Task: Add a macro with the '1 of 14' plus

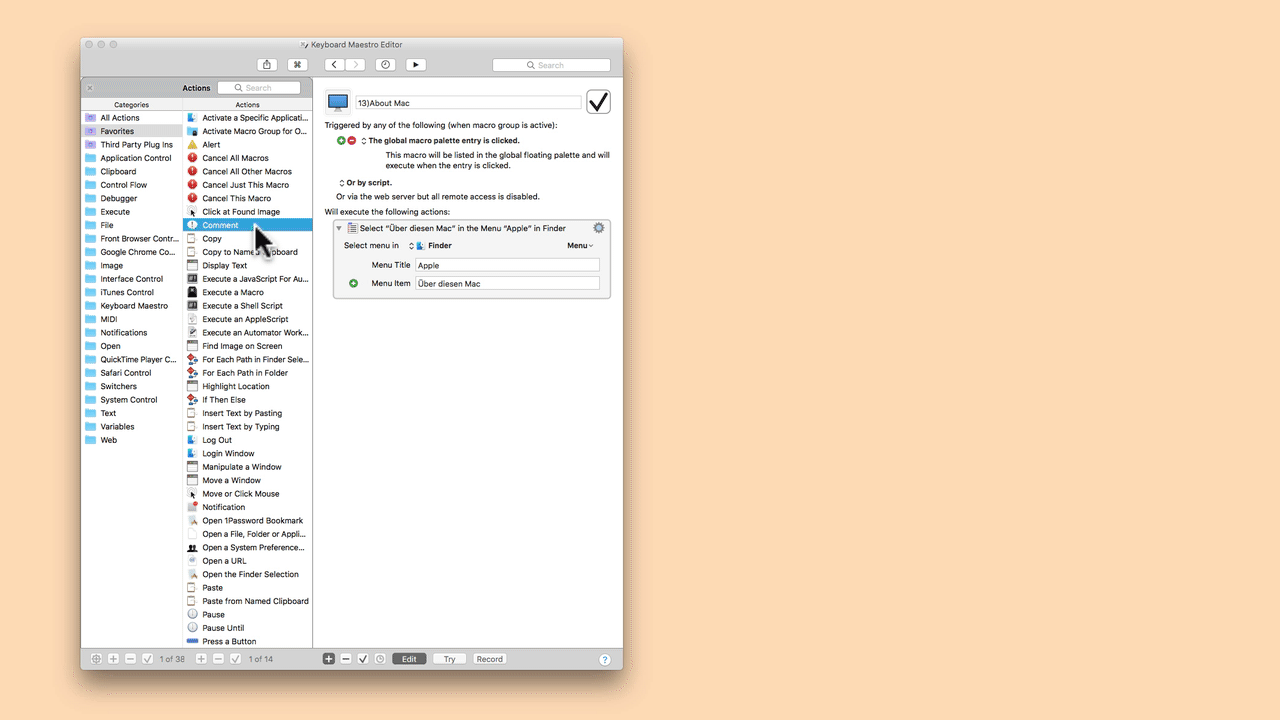Action: (201, 659)
